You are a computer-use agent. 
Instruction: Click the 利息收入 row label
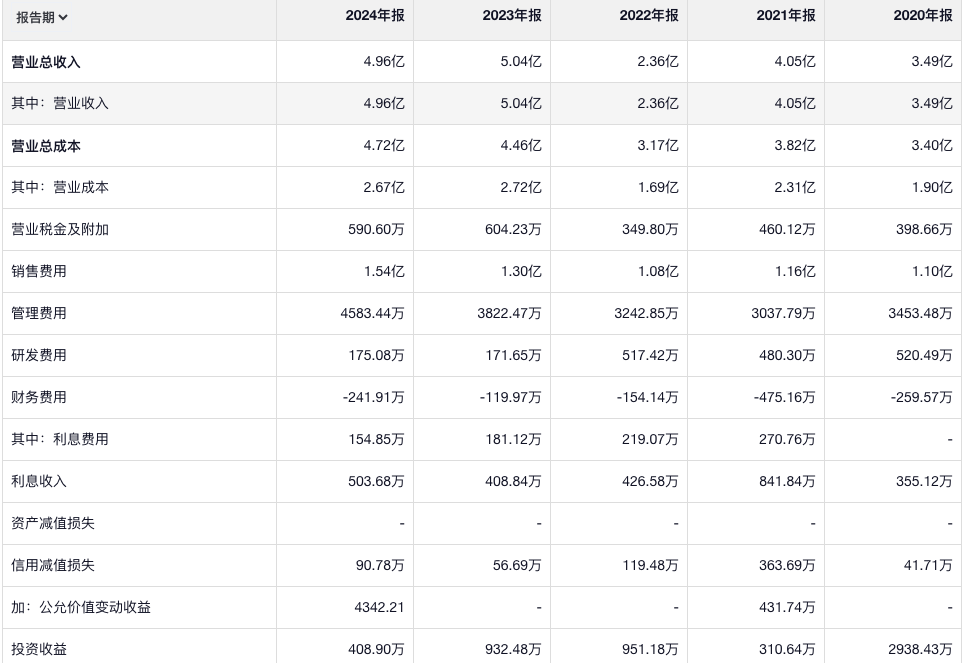[39, 482]
